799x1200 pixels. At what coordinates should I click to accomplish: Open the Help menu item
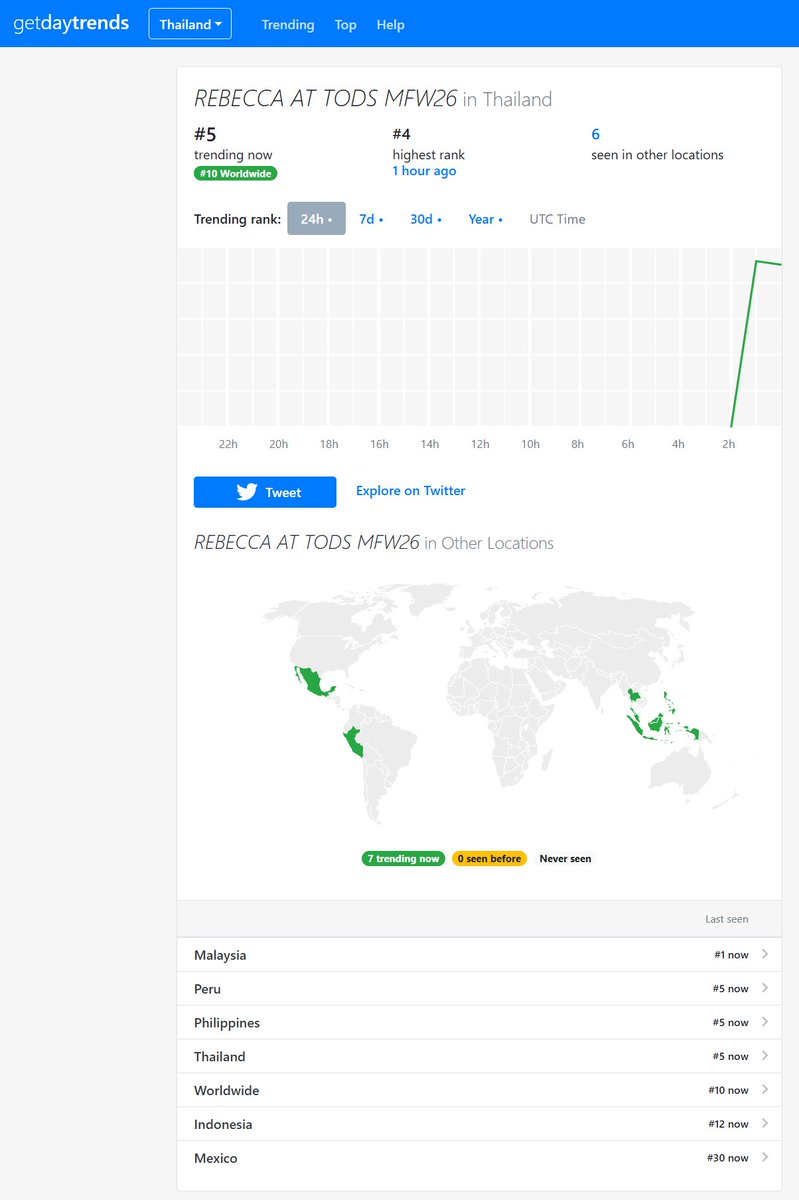390,25
